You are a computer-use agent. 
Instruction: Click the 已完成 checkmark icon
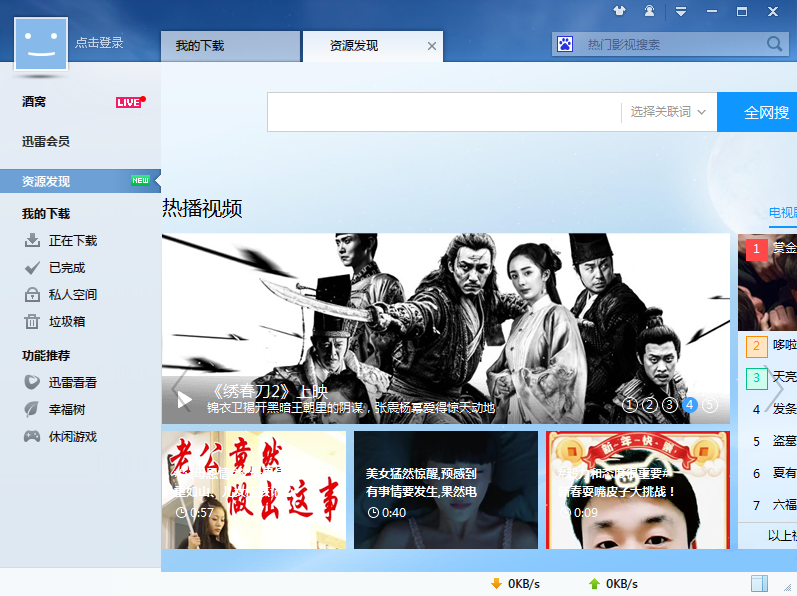click(32, 267)
